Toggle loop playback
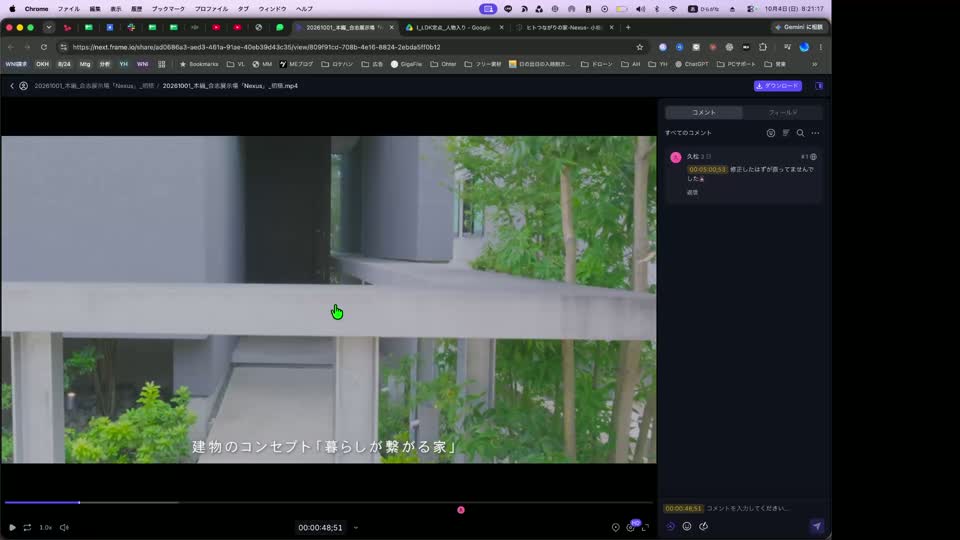 pos(28,527)
